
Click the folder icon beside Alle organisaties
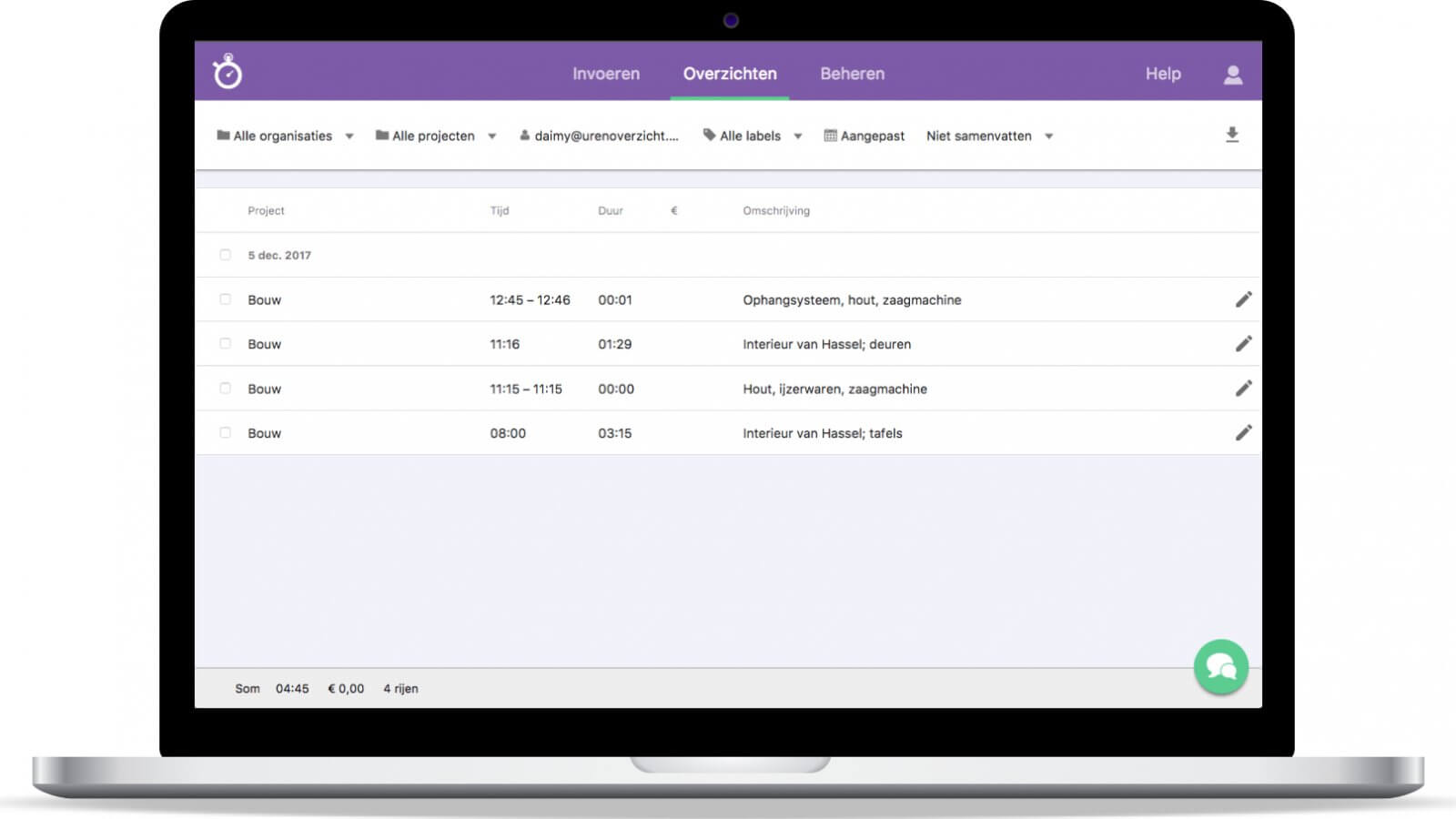[223, 135]
